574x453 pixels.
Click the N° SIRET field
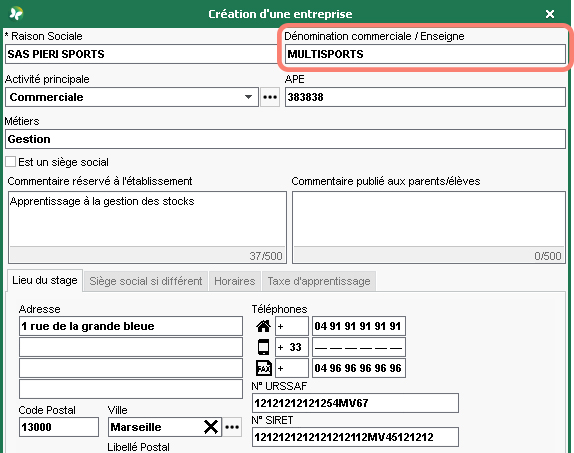point(355,437)
